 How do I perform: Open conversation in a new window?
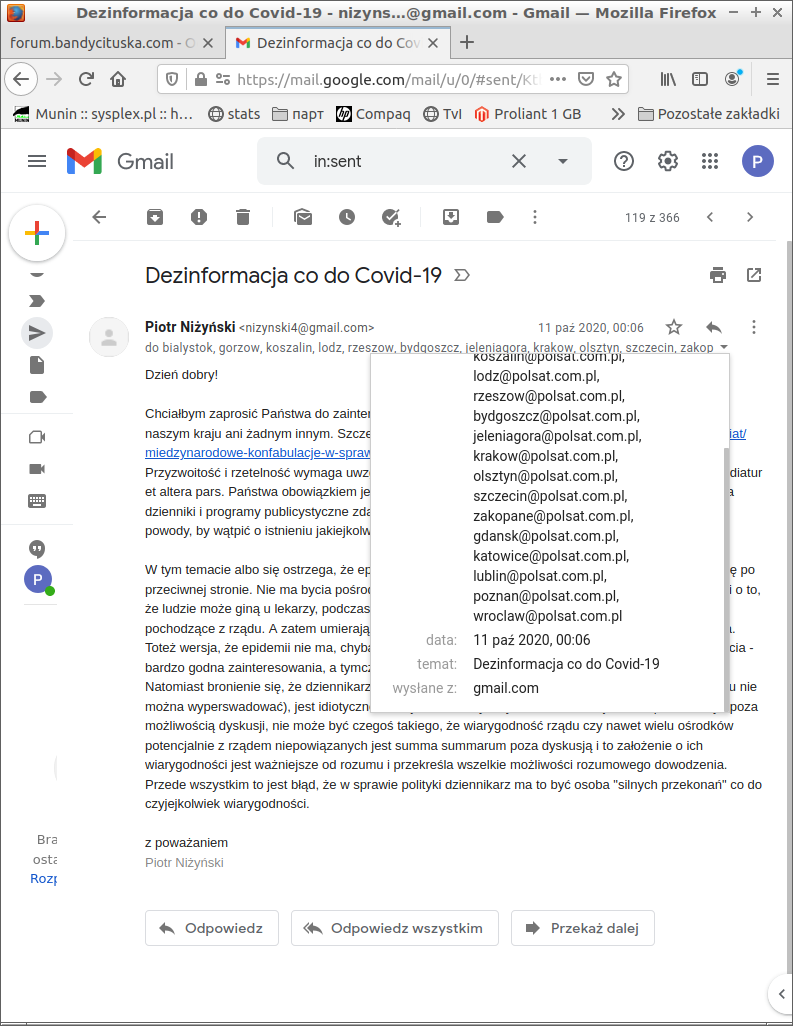(754, 275)
